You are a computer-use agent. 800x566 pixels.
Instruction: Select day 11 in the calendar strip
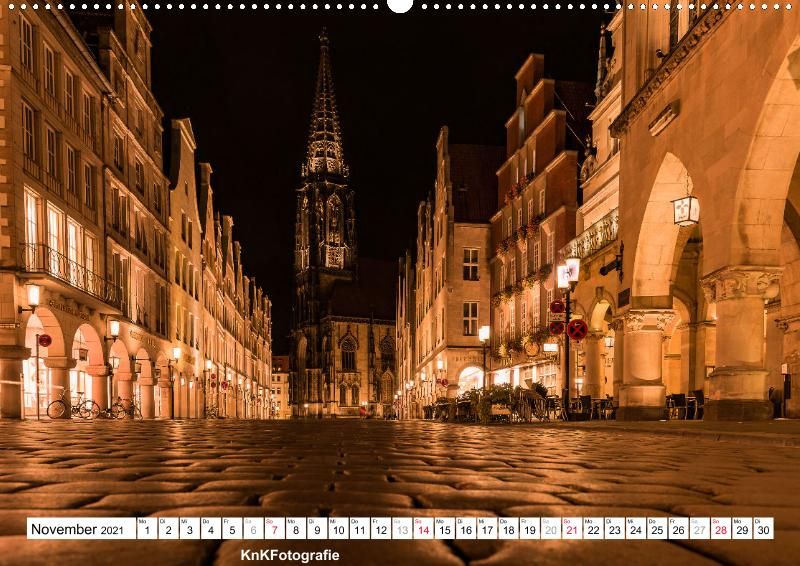tap(360, 528)
